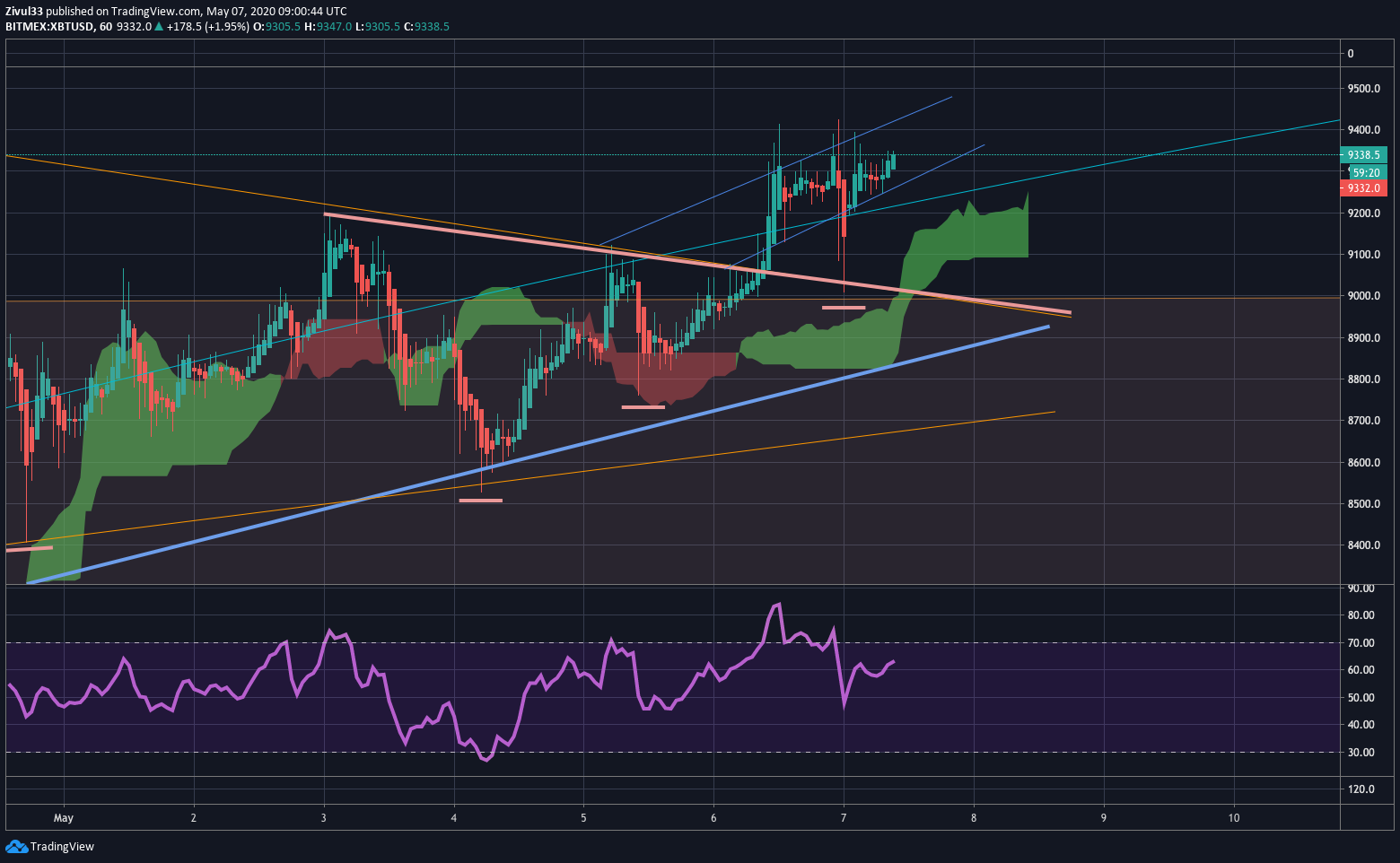
Task: Click the 59:20 countdown label on the price axis
Action: [x=1366, y=172]
